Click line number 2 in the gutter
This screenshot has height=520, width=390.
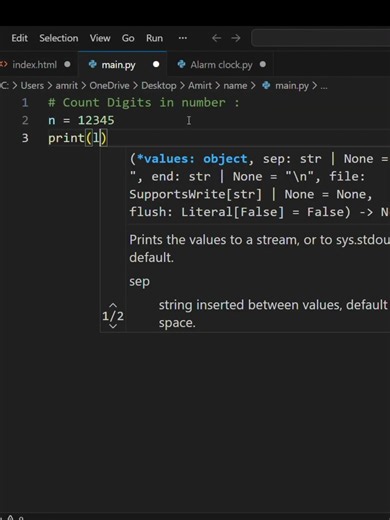(25, 120)
